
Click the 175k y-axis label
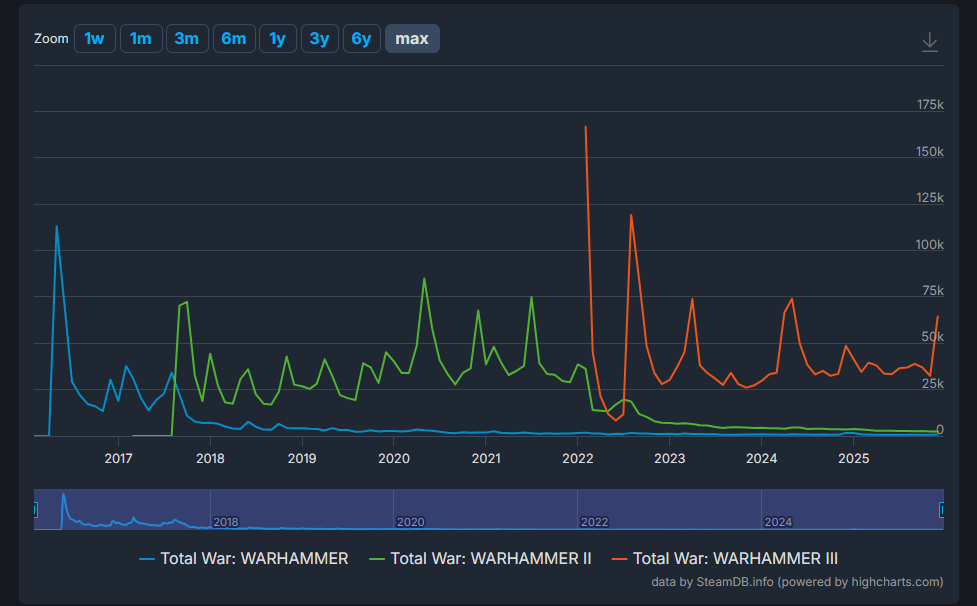click(x=930, y=105)
